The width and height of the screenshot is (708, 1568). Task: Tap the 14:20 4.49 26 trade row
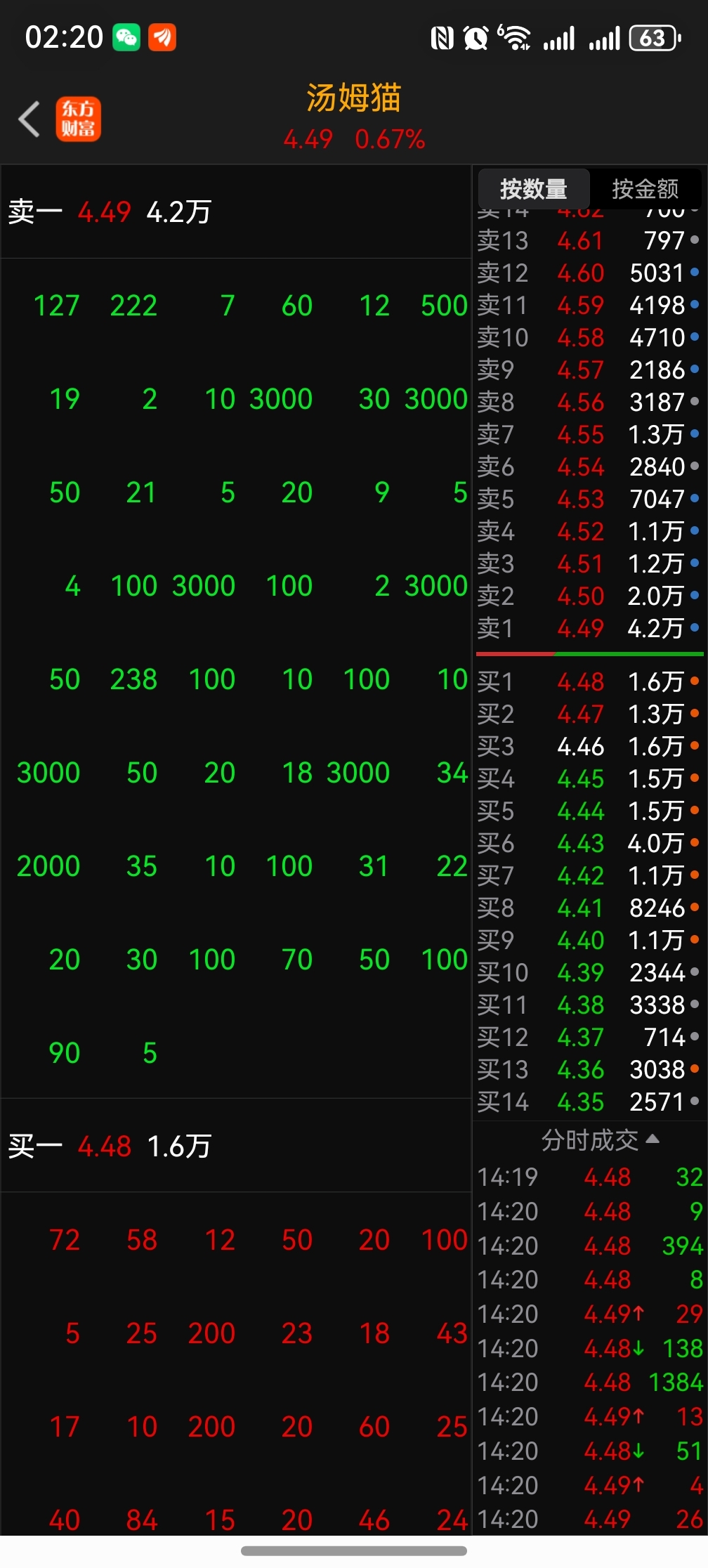pyautogui.click(x=590, y=1519)
